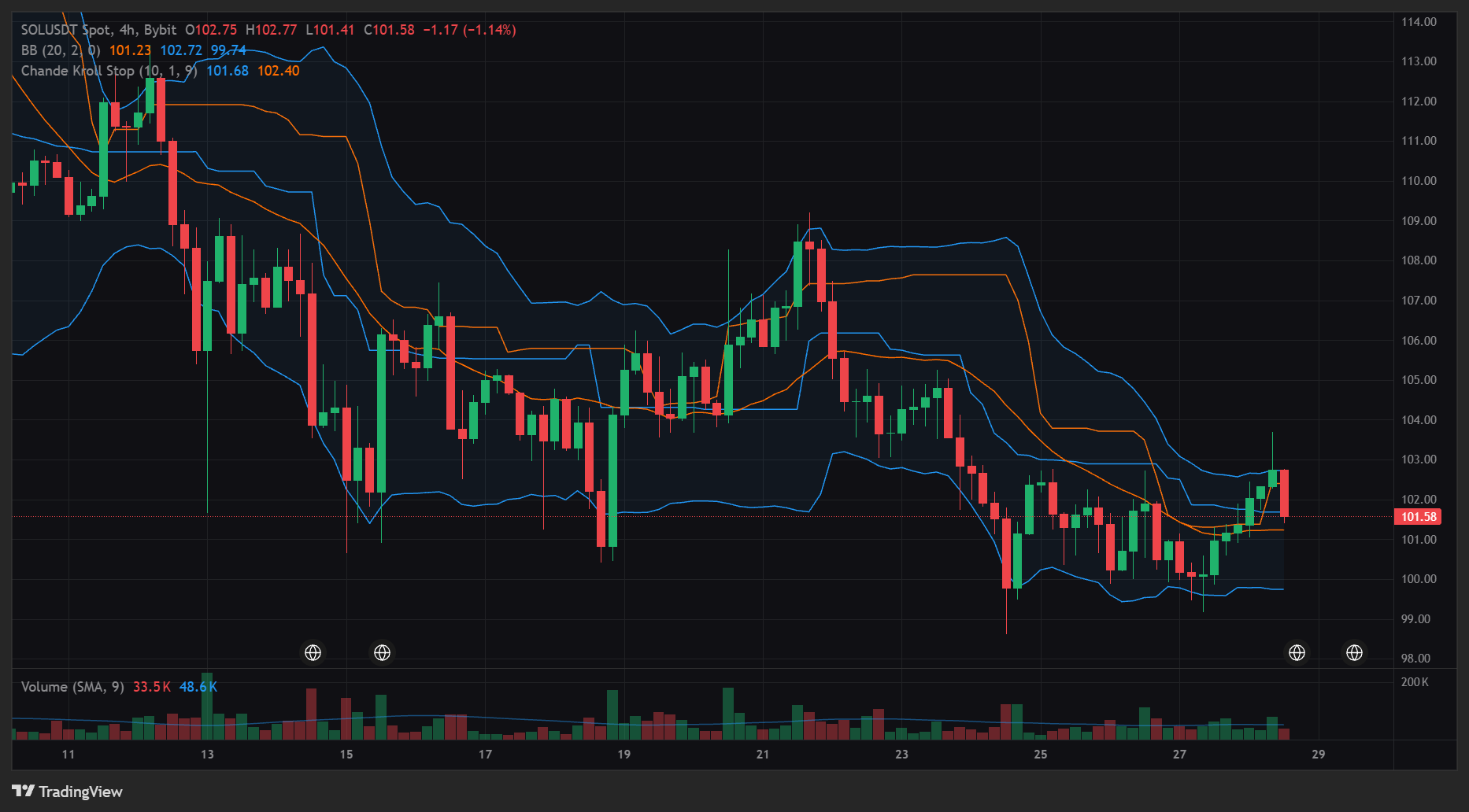Click the close price C101.58 in header

coord(389,30)
